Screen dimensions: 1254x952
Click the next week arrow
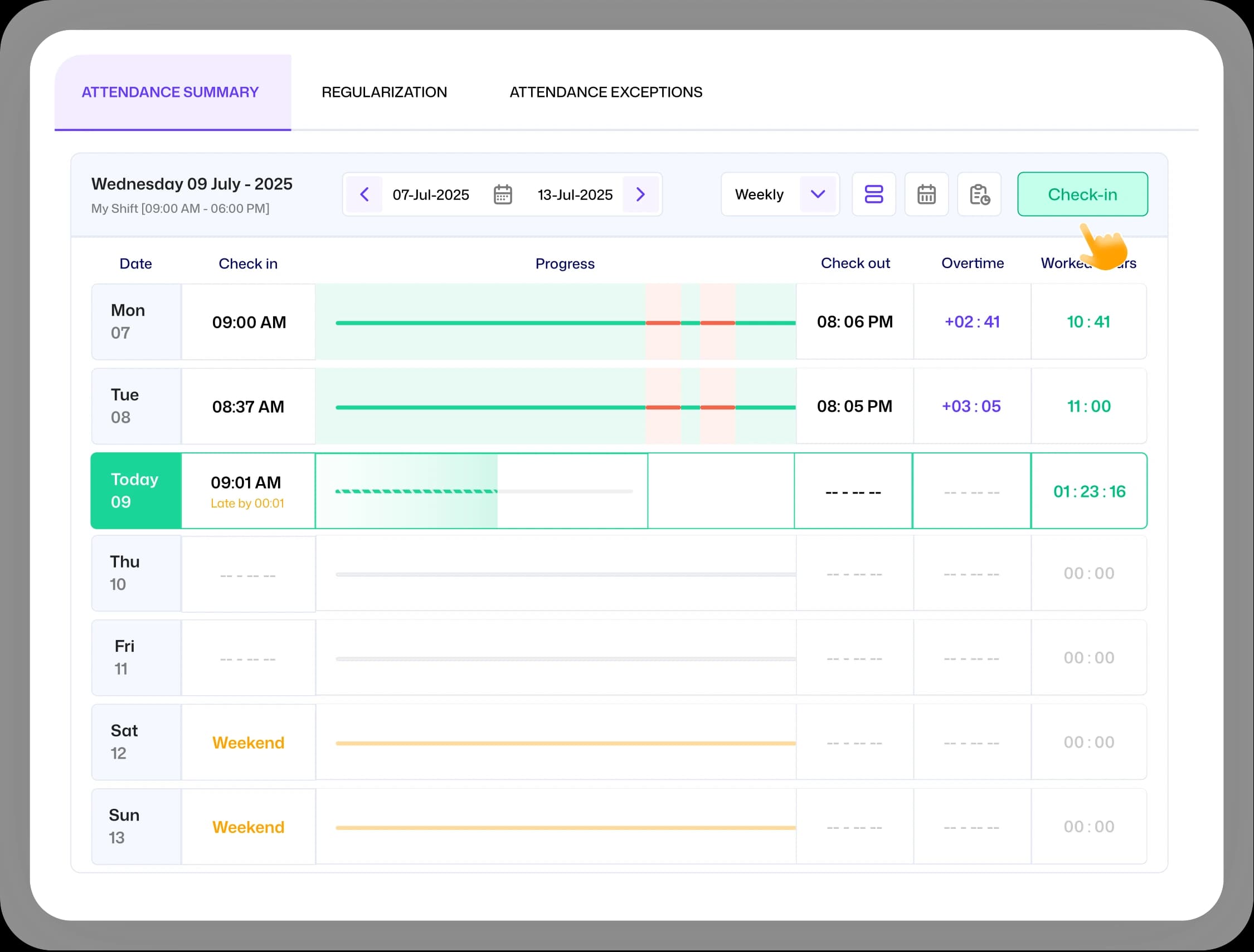coord(640,194)
